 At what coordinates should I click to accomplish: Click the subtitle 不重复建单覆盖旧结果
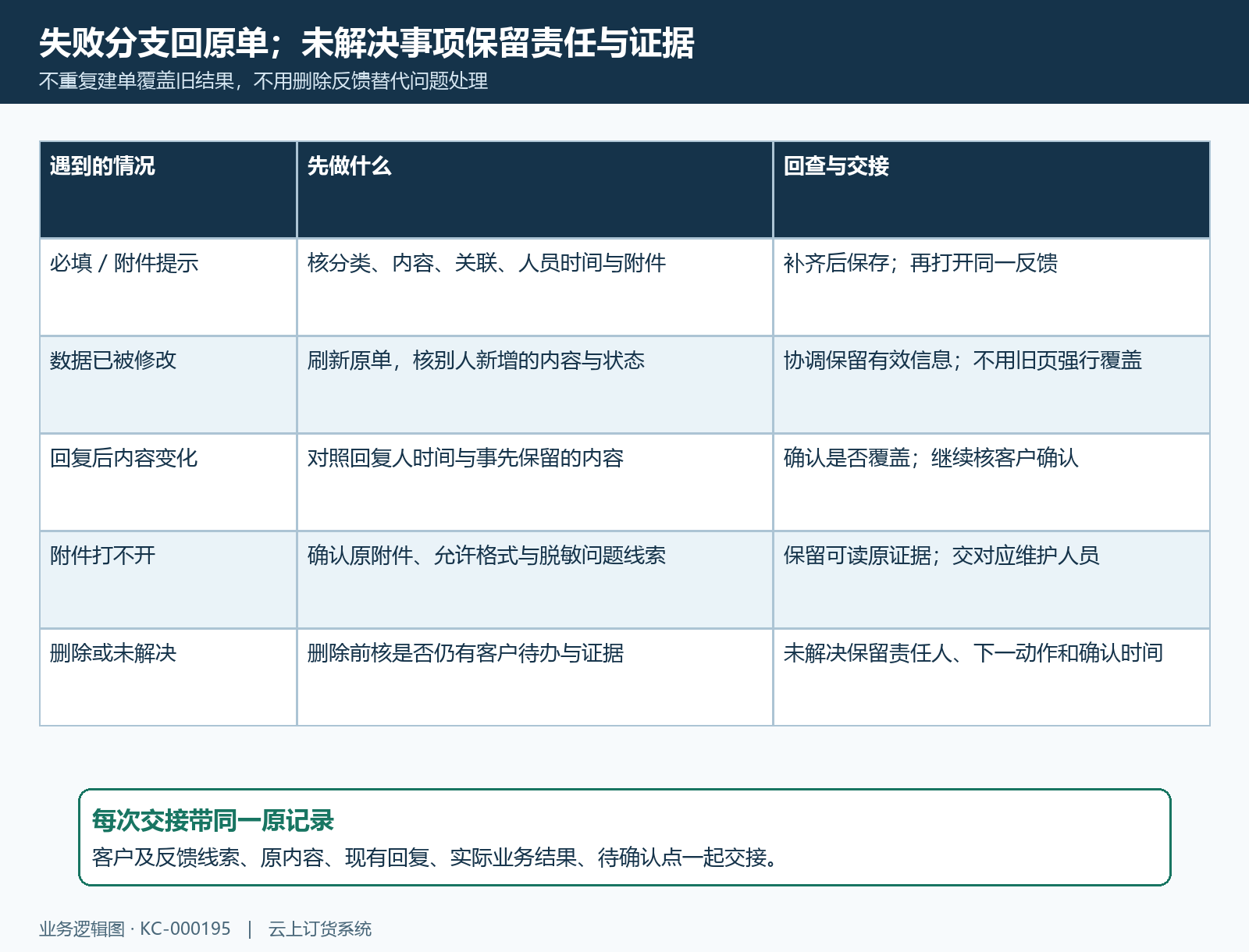pos(137,81)
